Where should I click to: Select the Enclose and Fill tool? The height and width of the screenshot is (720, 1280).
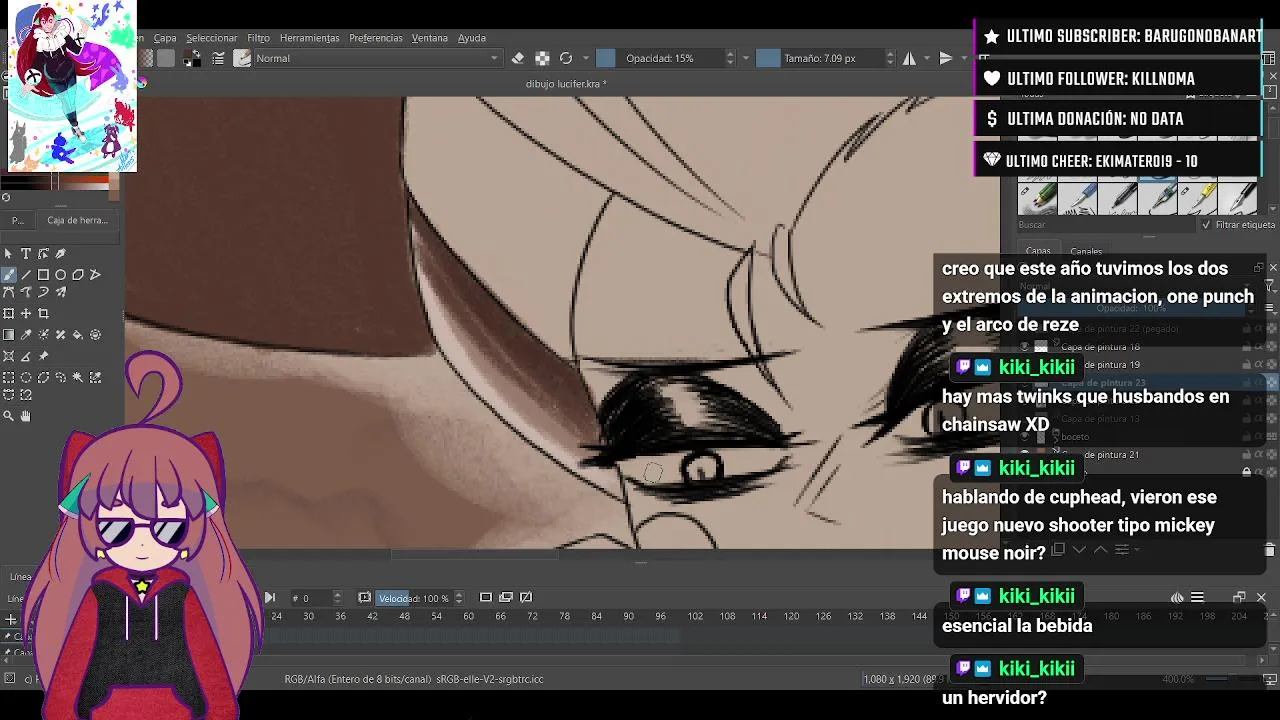(x=96, y=335)
